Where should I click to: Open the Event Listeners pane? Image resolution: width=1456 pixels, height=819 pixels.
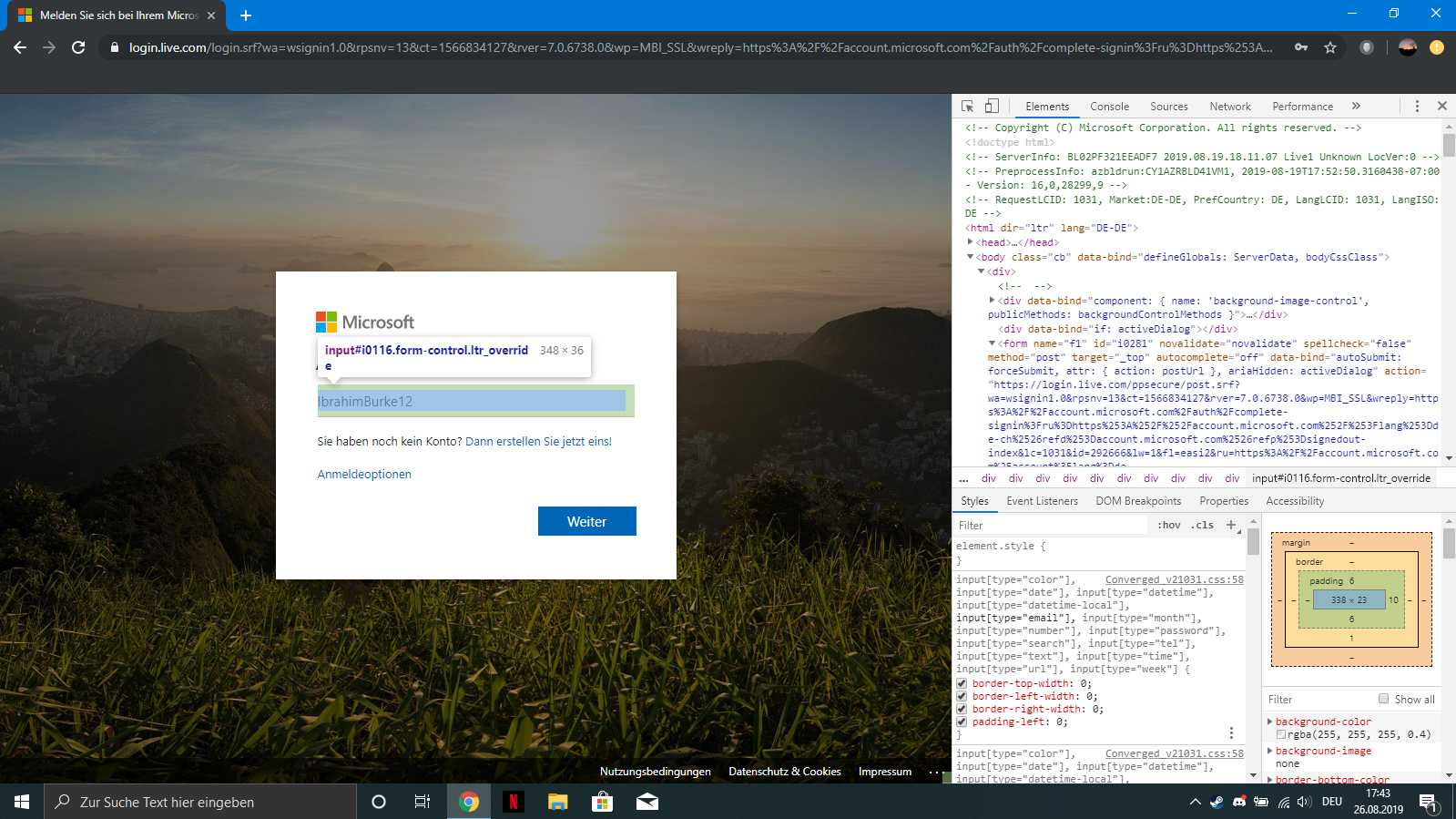(x=1043, y=501)
